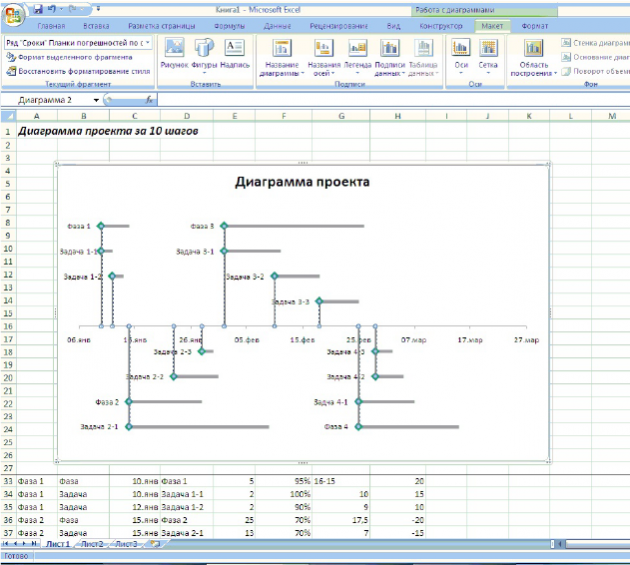630x565 pixels.
Task: Open the Разметка страницы tab
Action: pyautogui.click(x=162, y=26)
